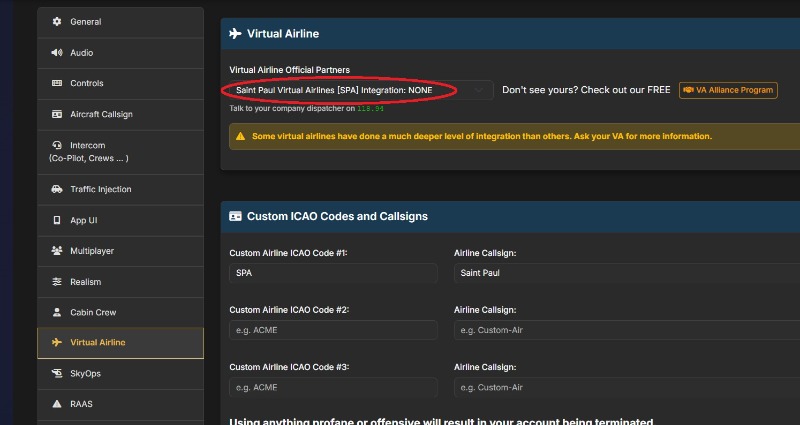
Task: Click the VA Alliance Program button
Action: (x=728, y=90)
